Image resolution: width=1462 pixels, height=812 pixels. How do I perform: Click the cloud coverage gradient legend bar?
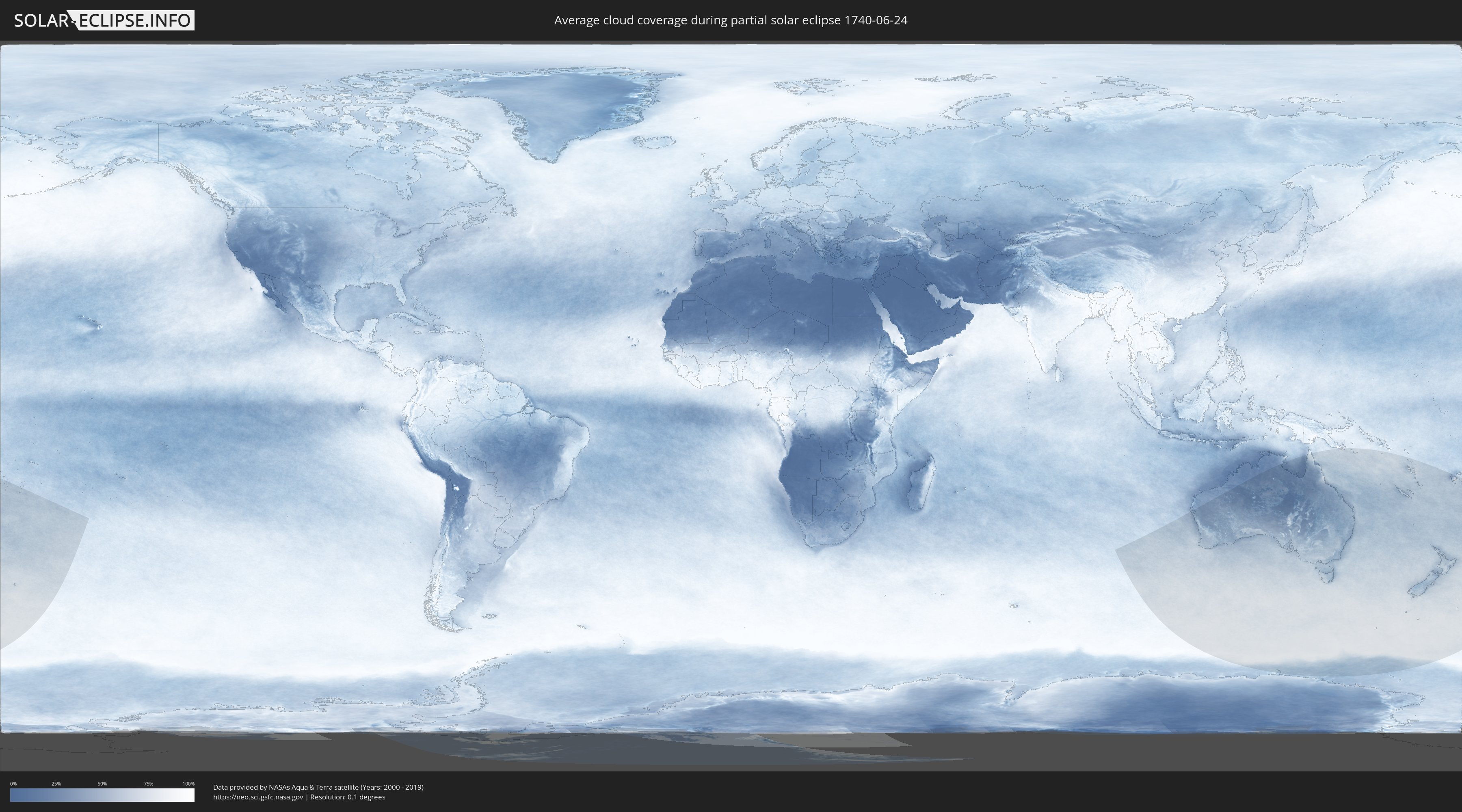[102, 795]
